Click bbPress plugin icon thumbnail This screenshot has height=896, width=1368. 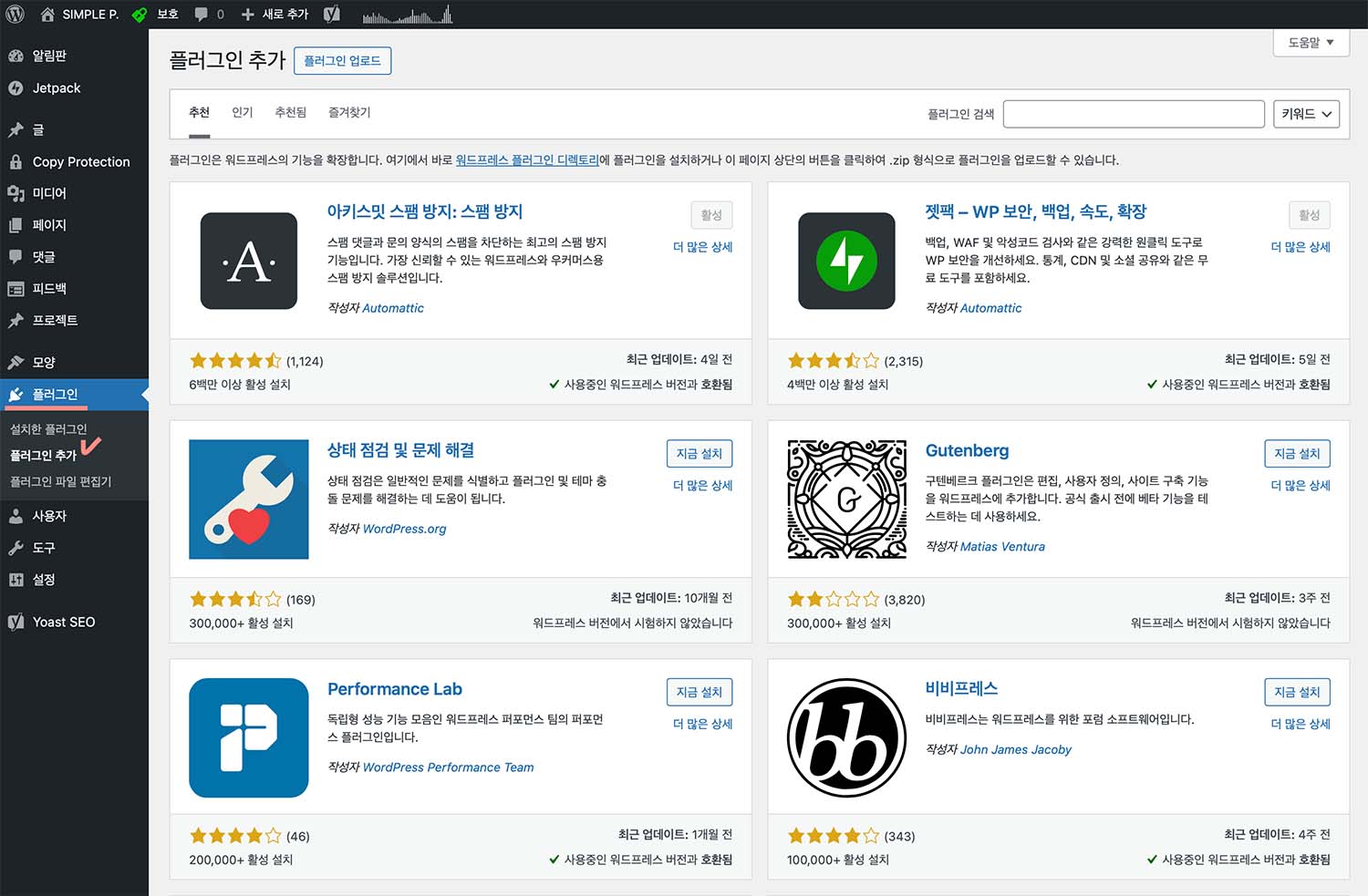[846, 738]
